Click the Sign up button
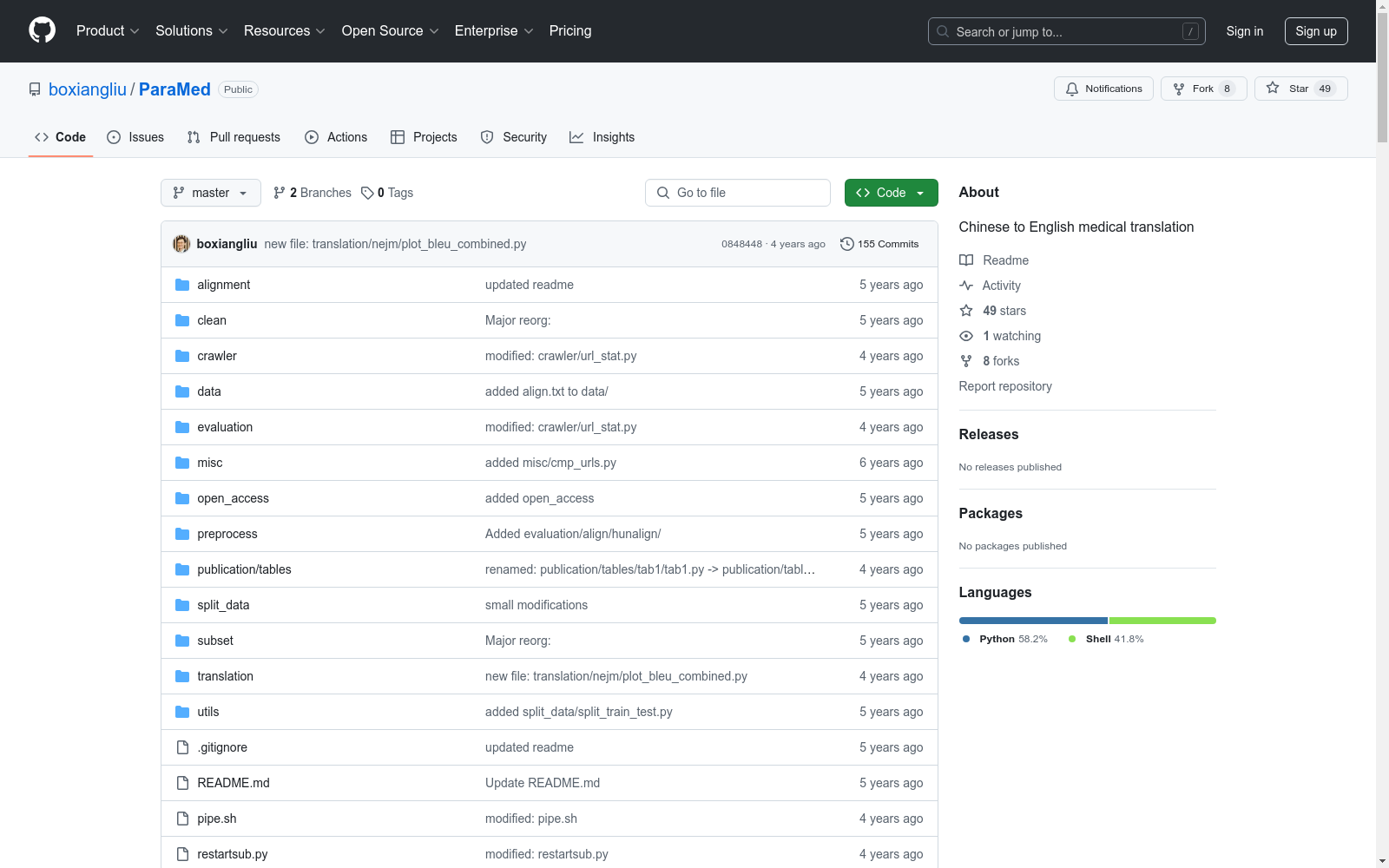Image resolution: width=1389 pixels, height=868 pixels. [1316, 31]
